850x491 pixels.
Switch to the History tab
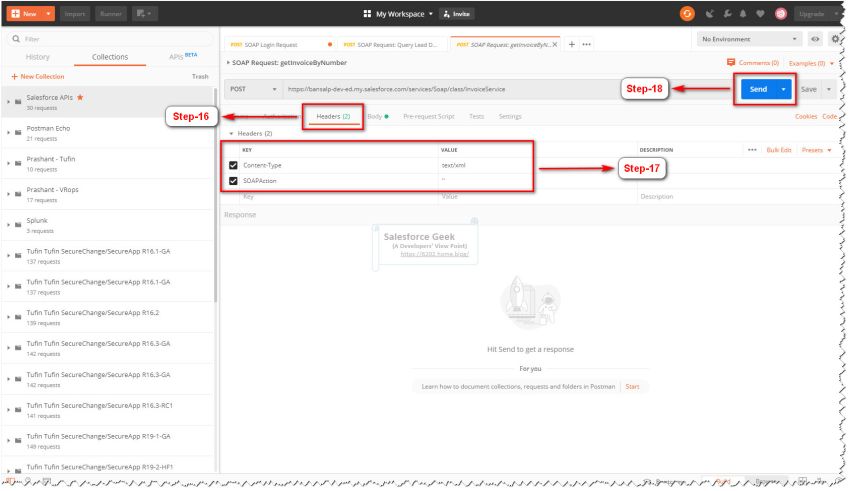37,57
